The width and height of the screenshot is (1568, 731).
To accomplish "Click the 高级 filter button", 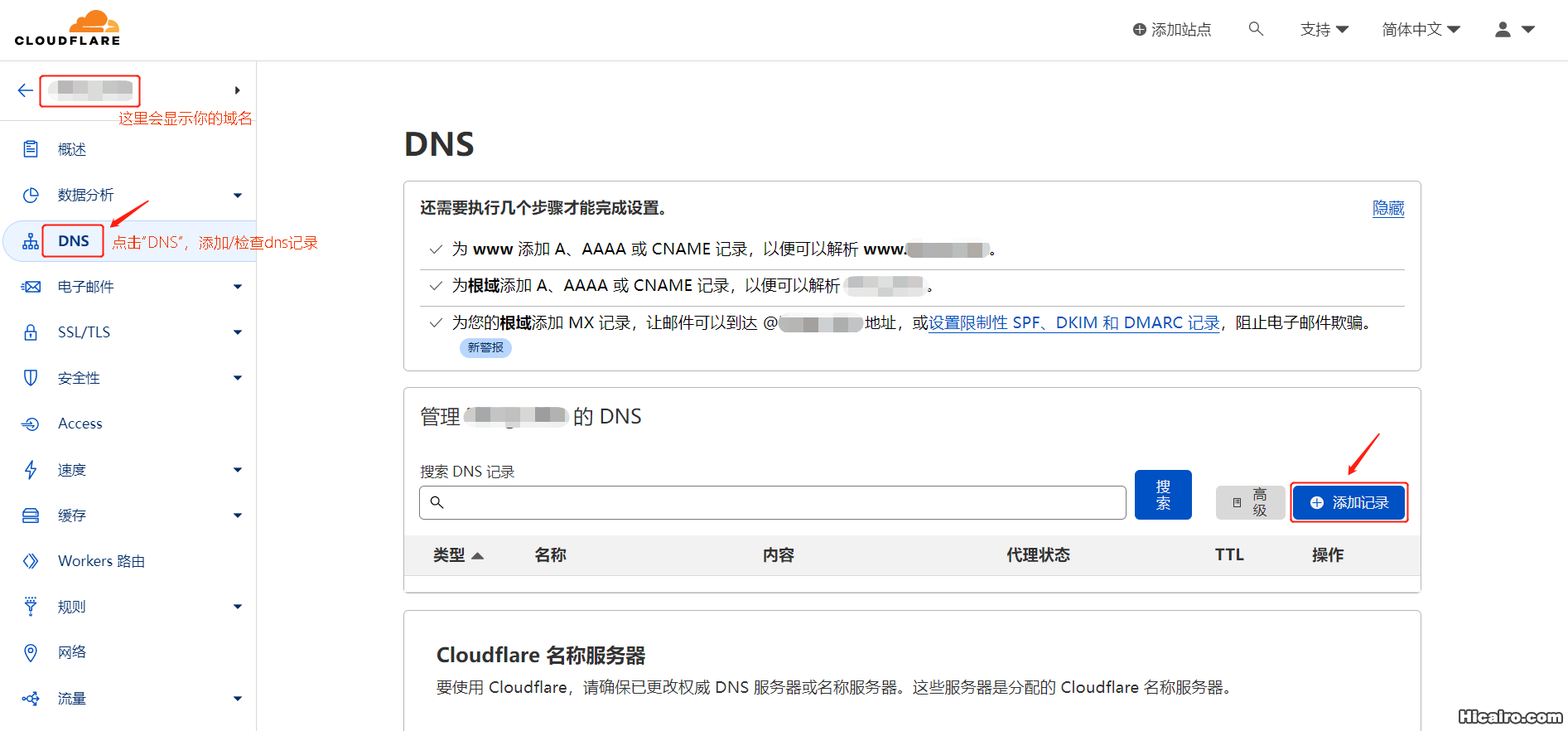I will click(1250, 502).
